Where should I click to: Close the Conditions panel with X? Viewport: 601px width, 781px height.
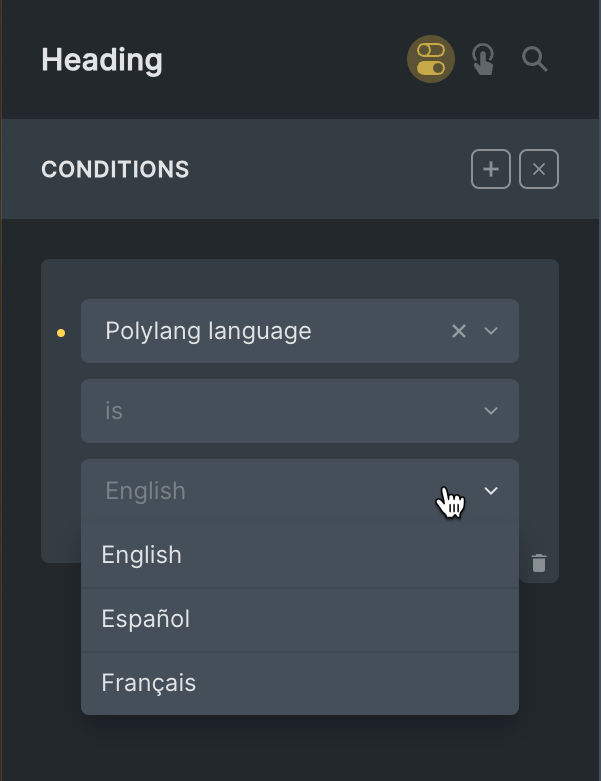tap(539, 170)
